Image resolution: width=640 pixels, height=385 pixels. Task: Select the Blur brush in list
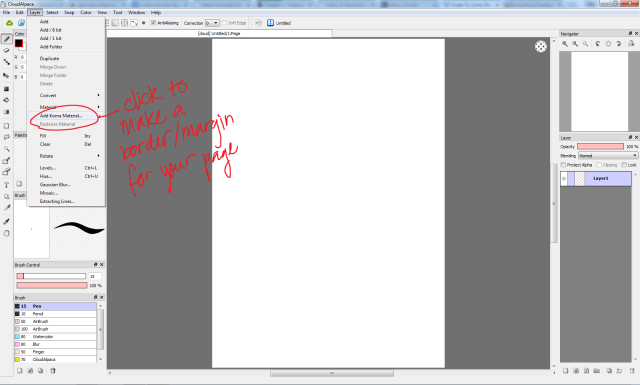[56, 344]
